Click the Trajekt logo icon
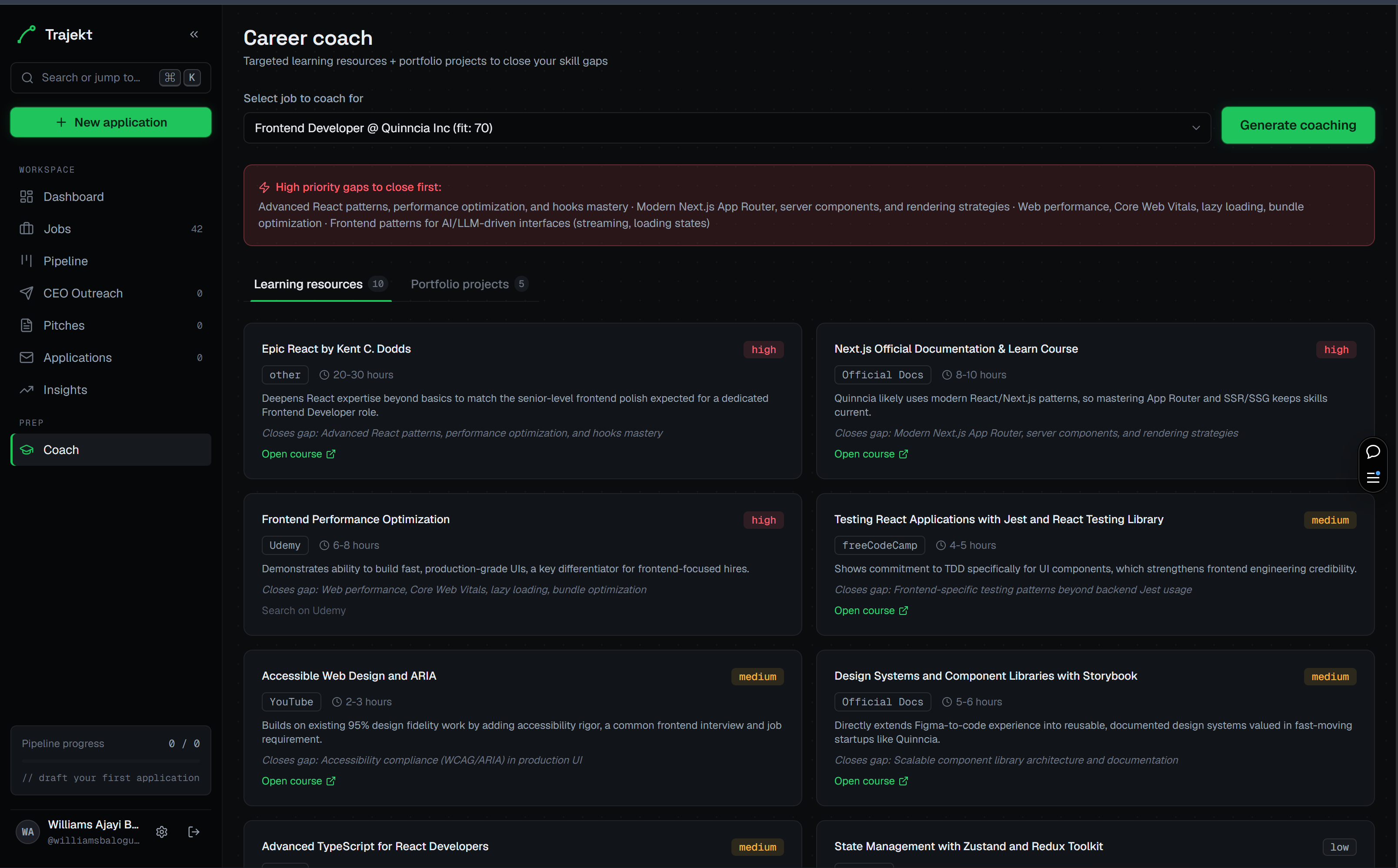 [x=27, y=34]
